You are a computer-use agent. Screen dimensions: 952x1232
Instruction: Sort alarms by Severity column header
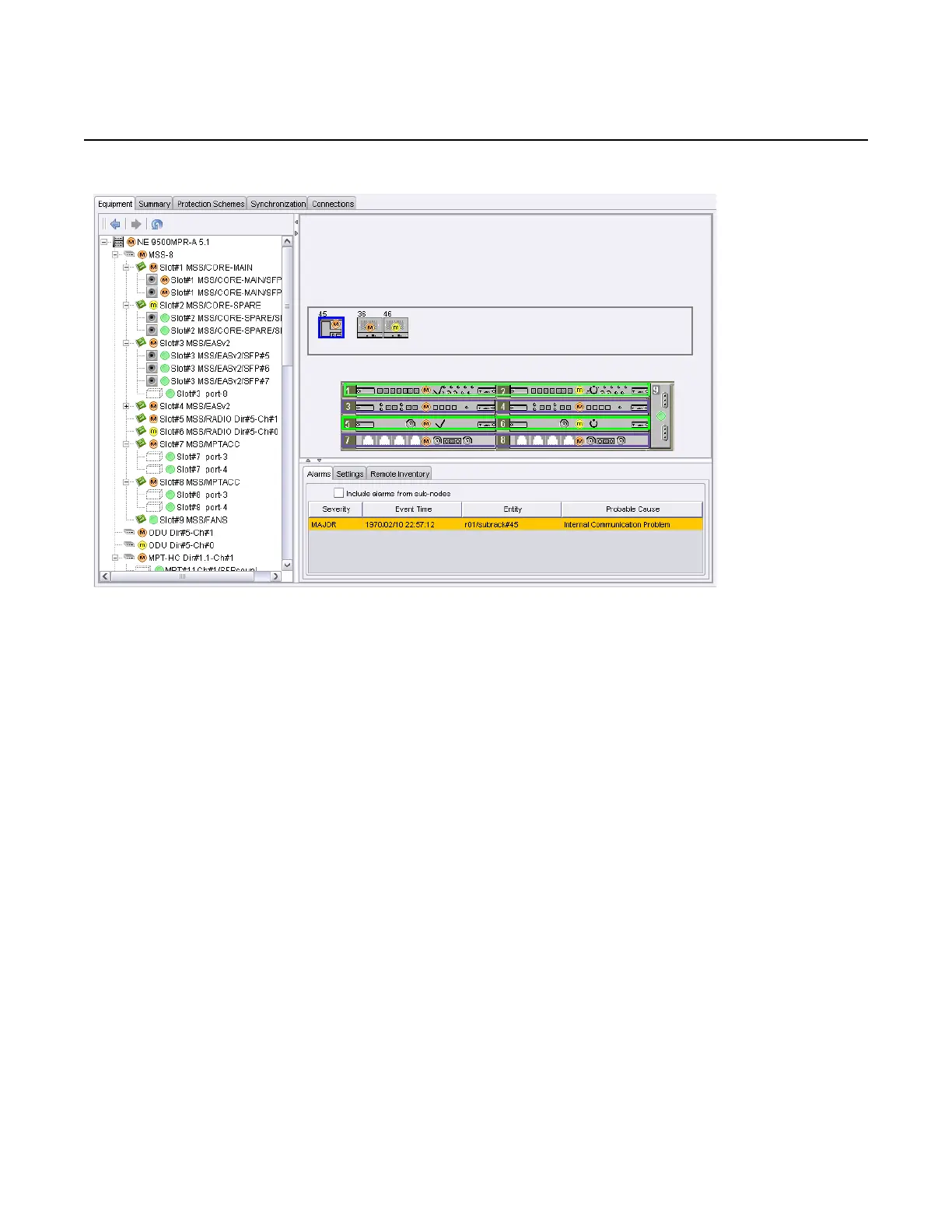coord(336,509)
